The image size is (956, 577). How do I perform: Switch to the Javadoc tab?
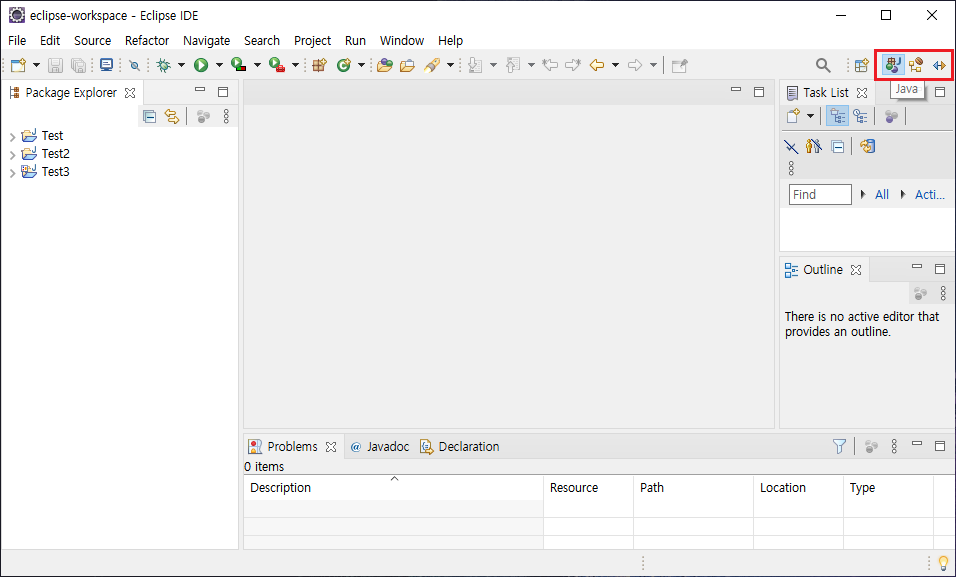380,446
